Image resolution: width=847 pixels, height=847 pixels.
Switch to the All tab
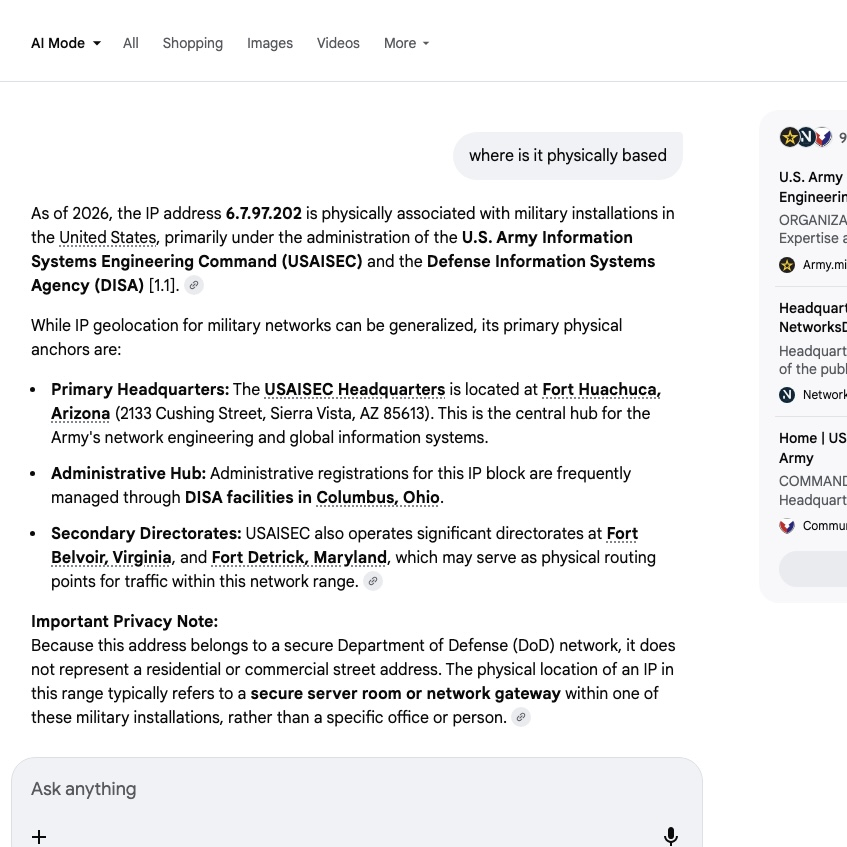(131, 43)
